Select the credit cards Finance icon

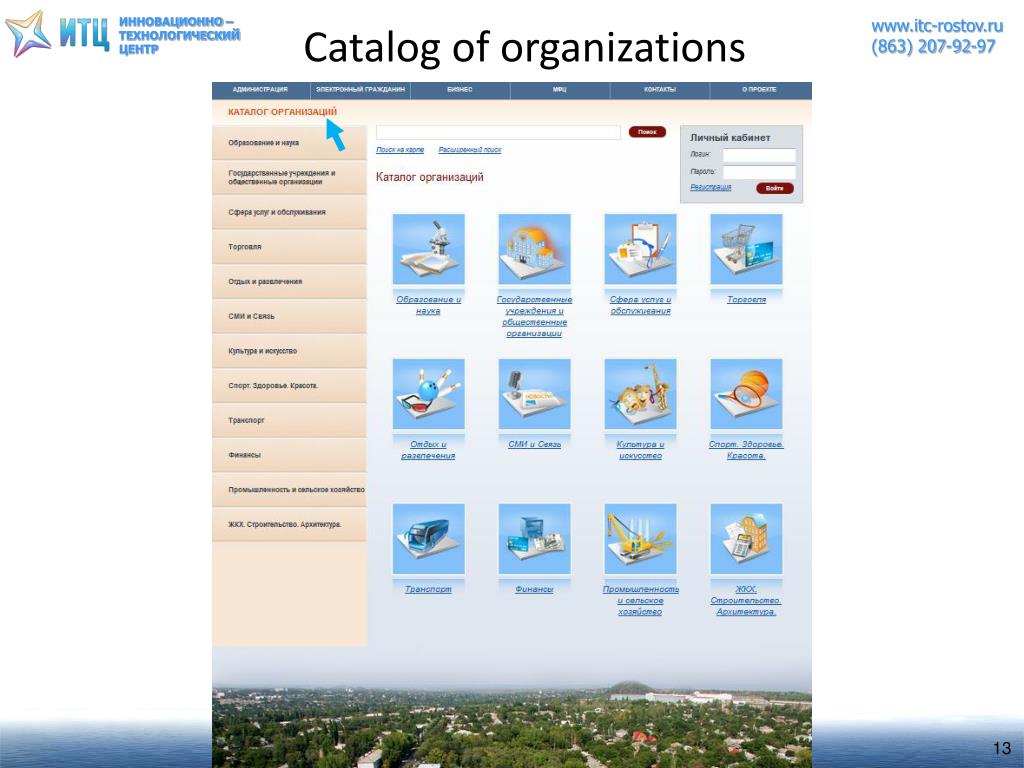(534, 539)
